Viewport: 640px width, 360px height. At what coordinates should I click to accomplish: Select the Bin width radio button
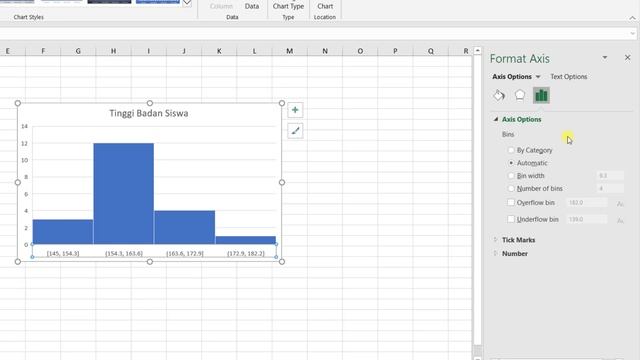pos(511,176)
